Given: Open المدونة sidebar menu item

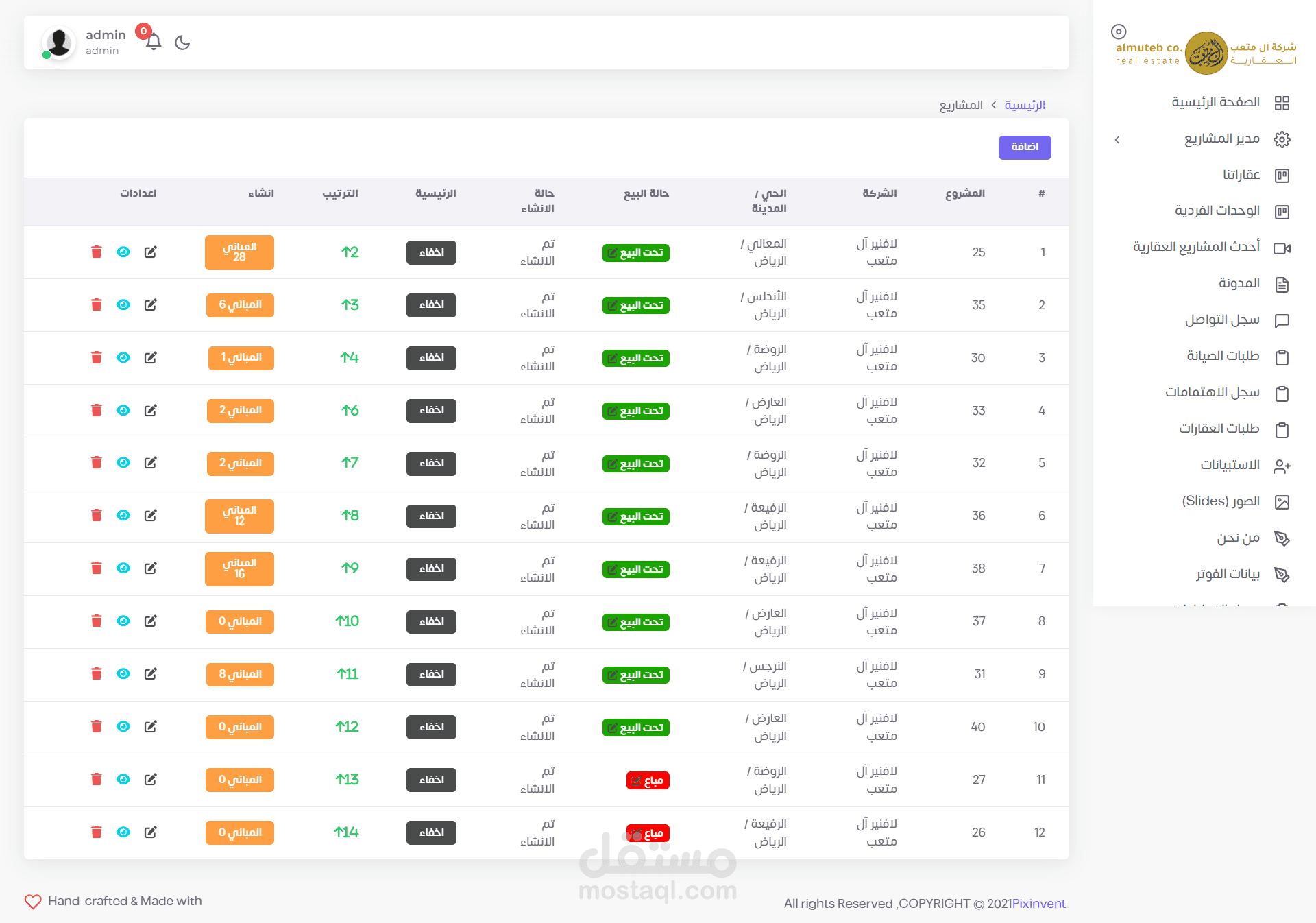Looking at the screenshot, I should (x=1239, y=283).
